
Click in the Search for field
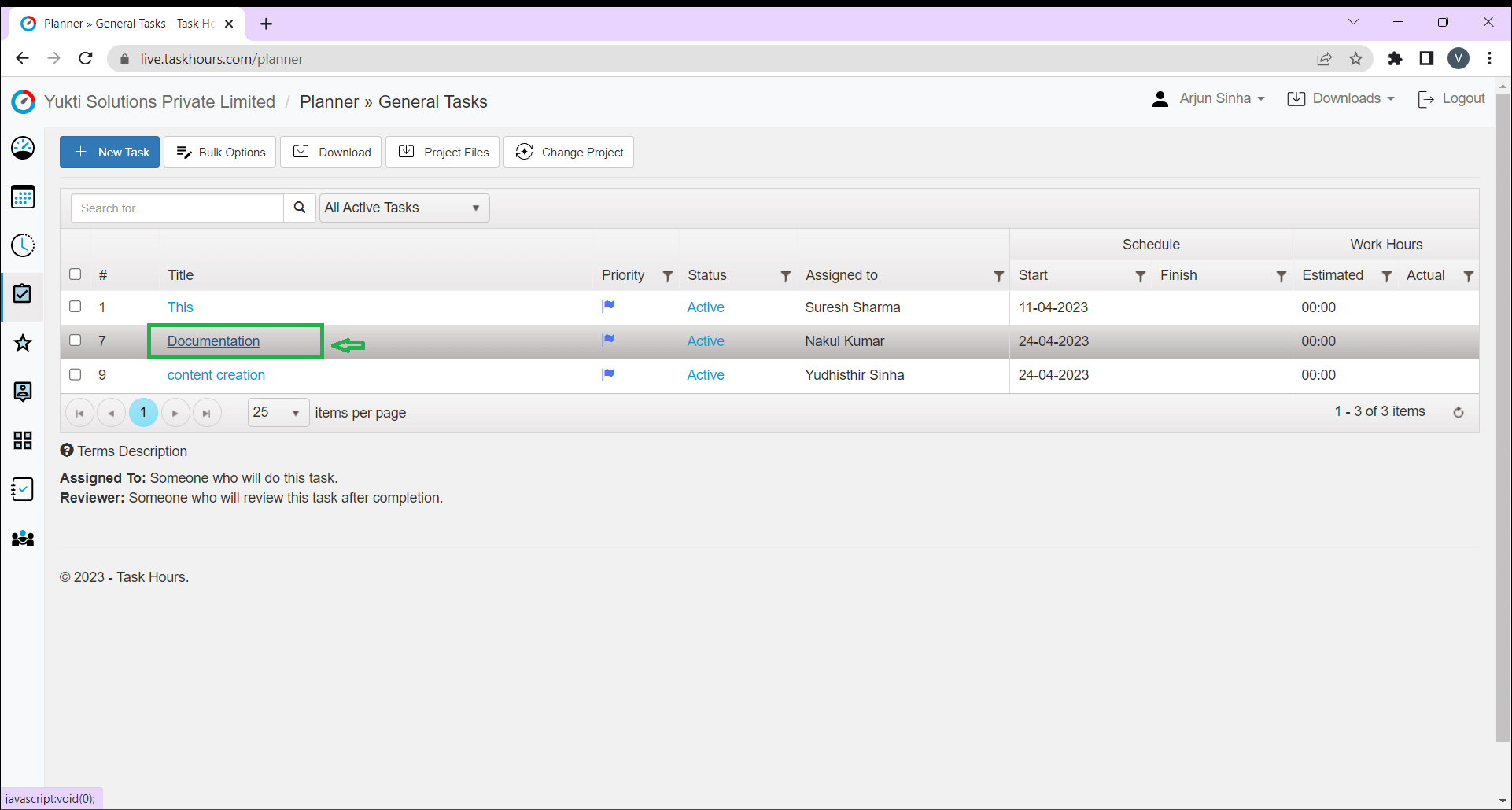[x=177, y=208]
